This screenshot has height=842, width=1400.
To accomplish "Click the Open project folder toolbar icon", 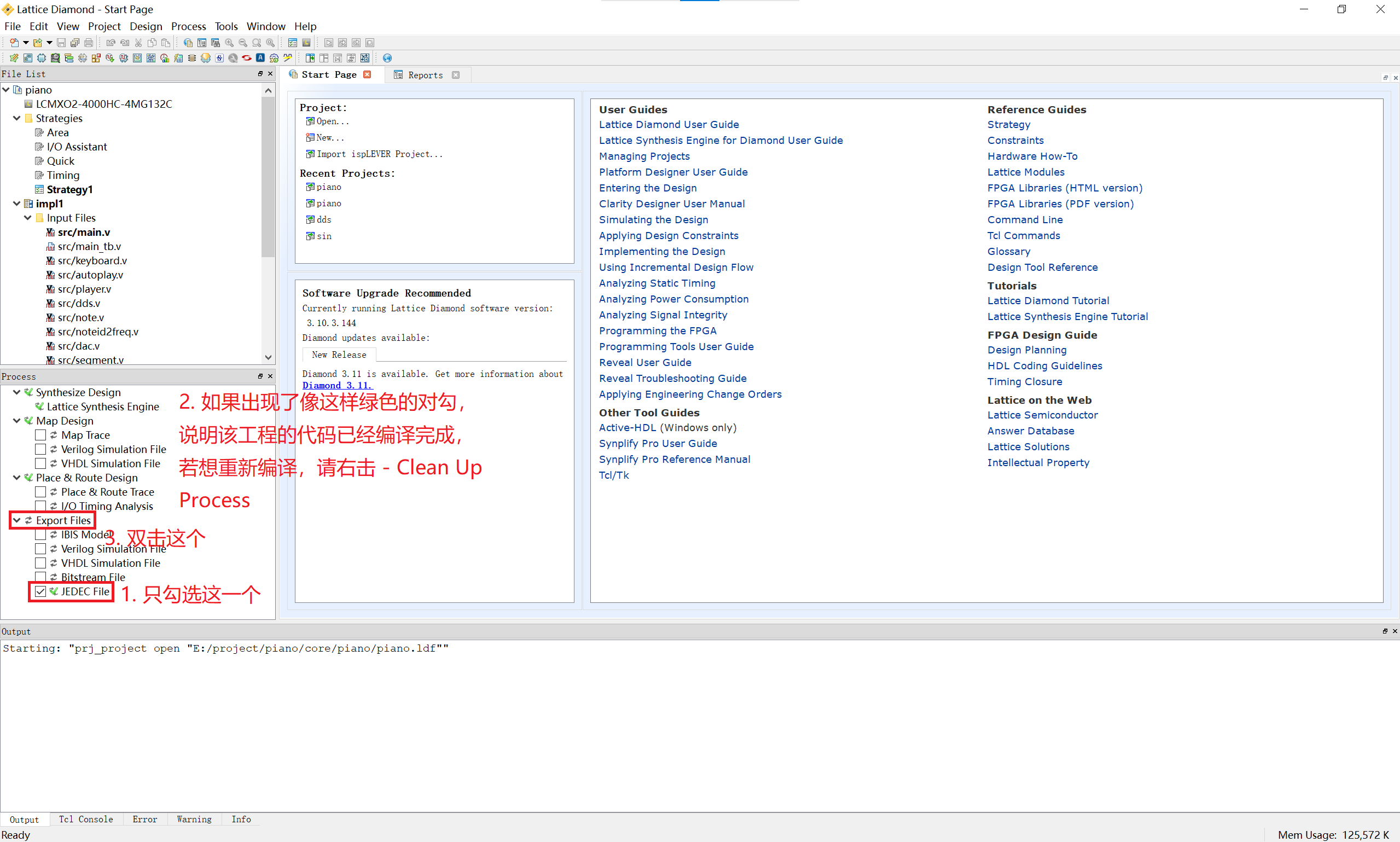I will [37, 43].
